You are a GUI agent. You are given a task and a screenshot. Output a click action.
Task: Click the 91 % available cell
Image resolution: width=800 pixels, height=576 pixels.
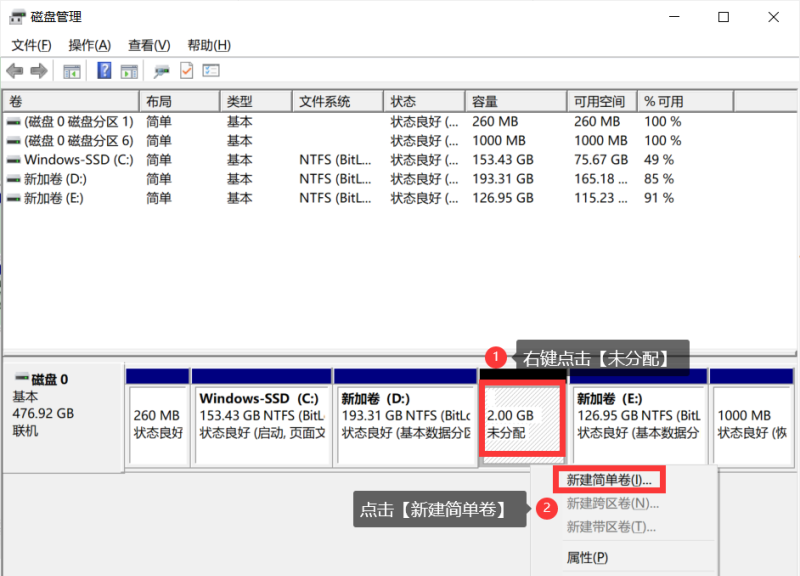coord(659,198)
